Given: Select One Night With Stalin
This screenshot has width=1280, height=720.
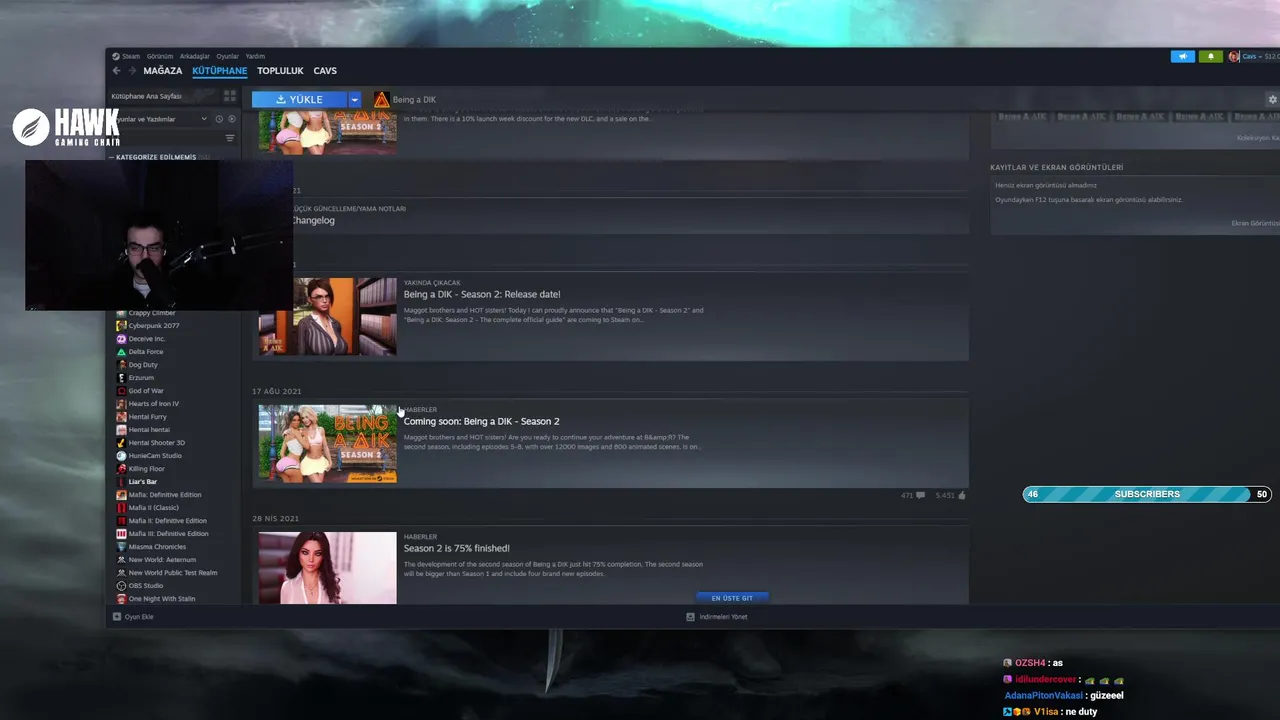Looking at the screenshot, I should tap(162, 599).
